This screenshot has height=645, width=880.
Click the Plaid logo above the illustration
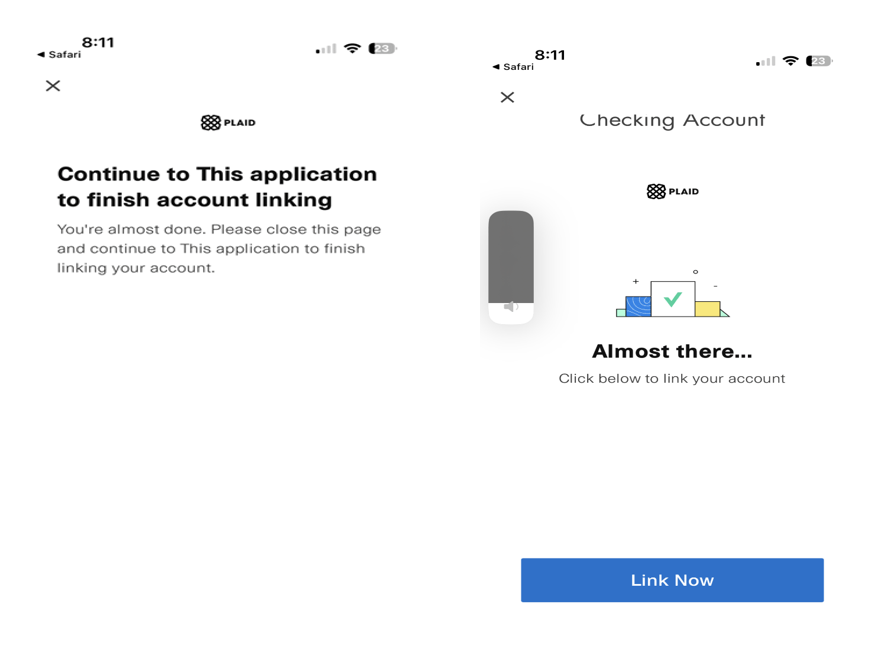coord(672,191)
